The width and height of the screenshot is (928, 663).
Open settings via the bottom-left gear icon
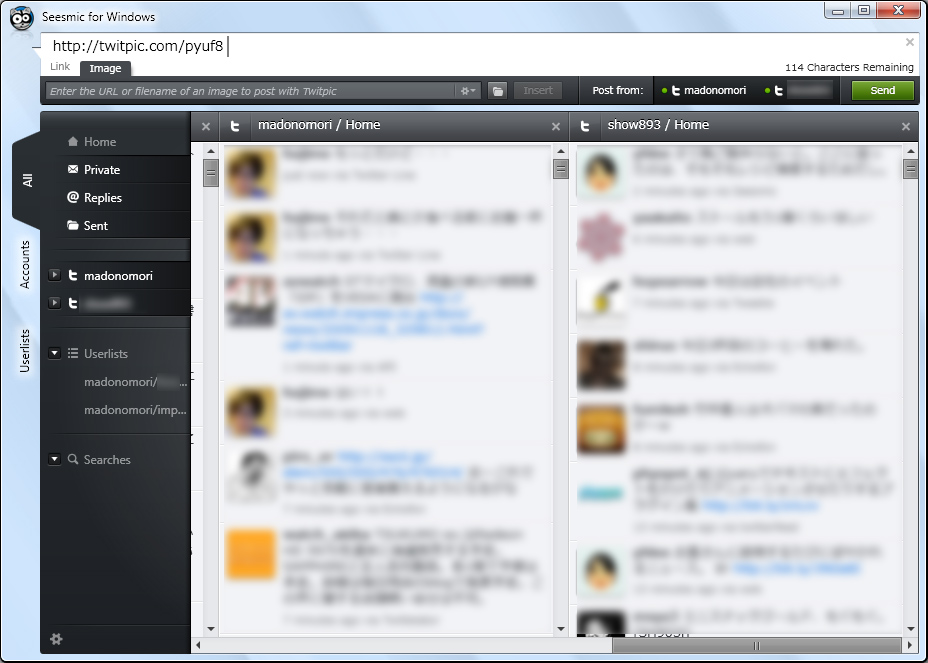[x=56, y=639]
